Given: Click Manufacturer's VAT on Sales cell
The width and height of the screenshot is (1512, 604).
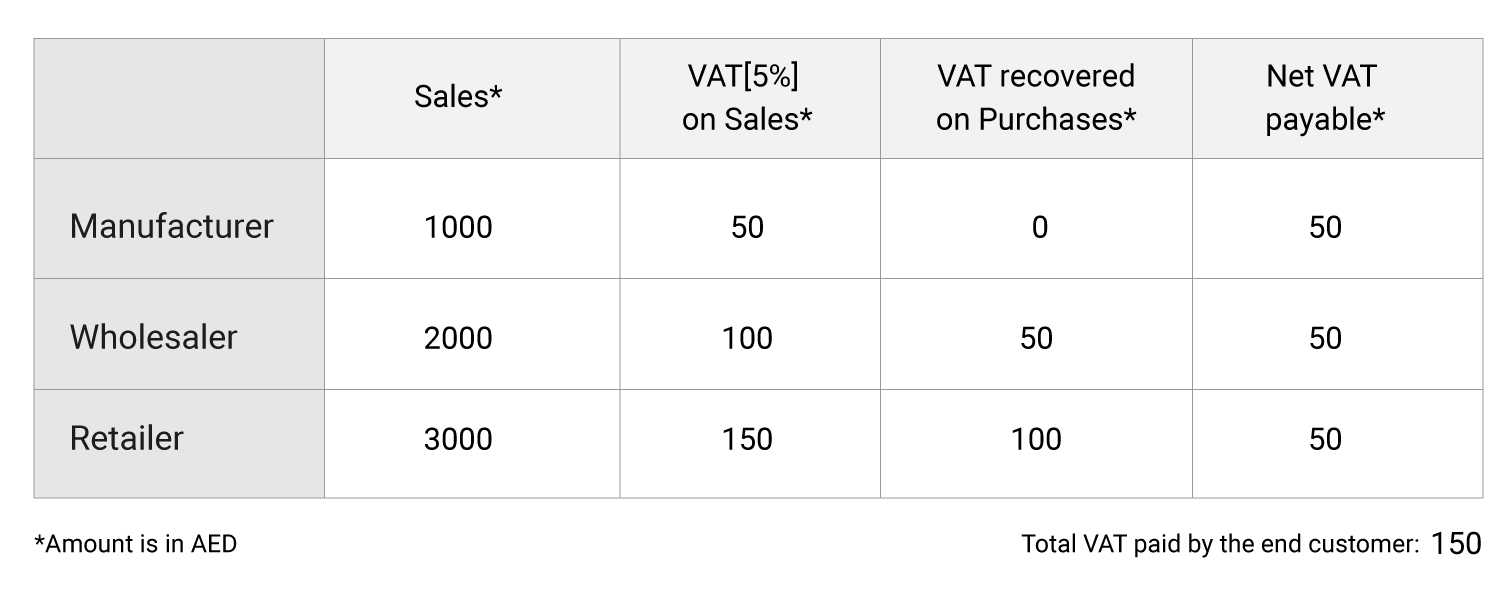Looking at the screenshot, I should (747, 227).
